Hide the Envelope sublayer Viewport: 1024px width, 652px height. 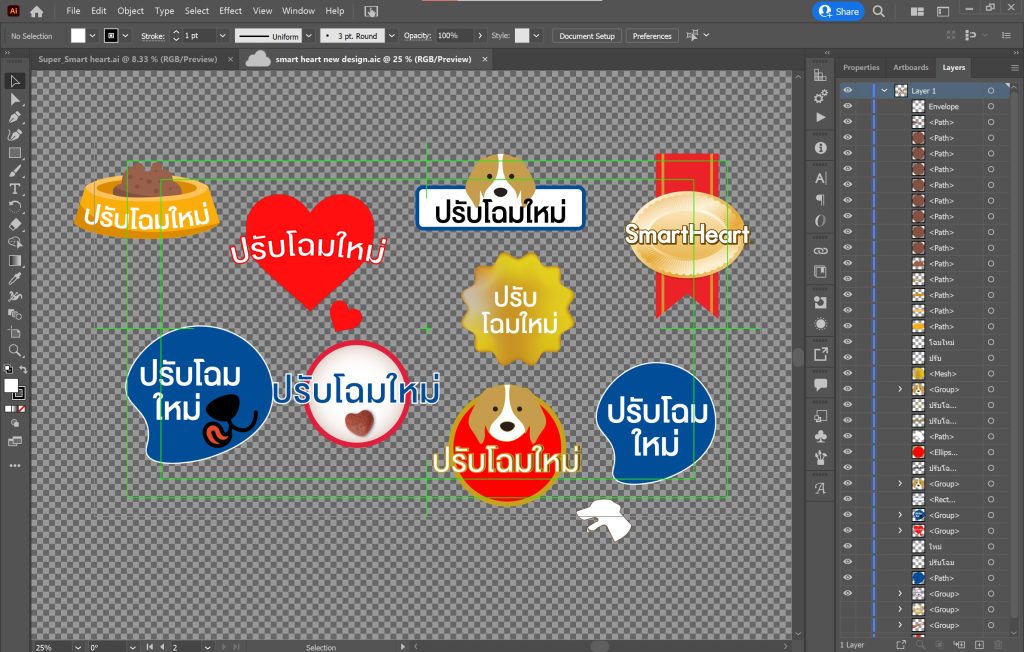pyautogui.click(x=848, y=106)
